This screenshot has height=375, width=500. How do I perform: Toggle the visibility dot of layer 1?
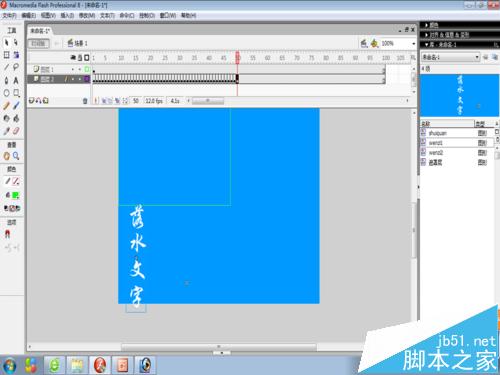(73, 69)
